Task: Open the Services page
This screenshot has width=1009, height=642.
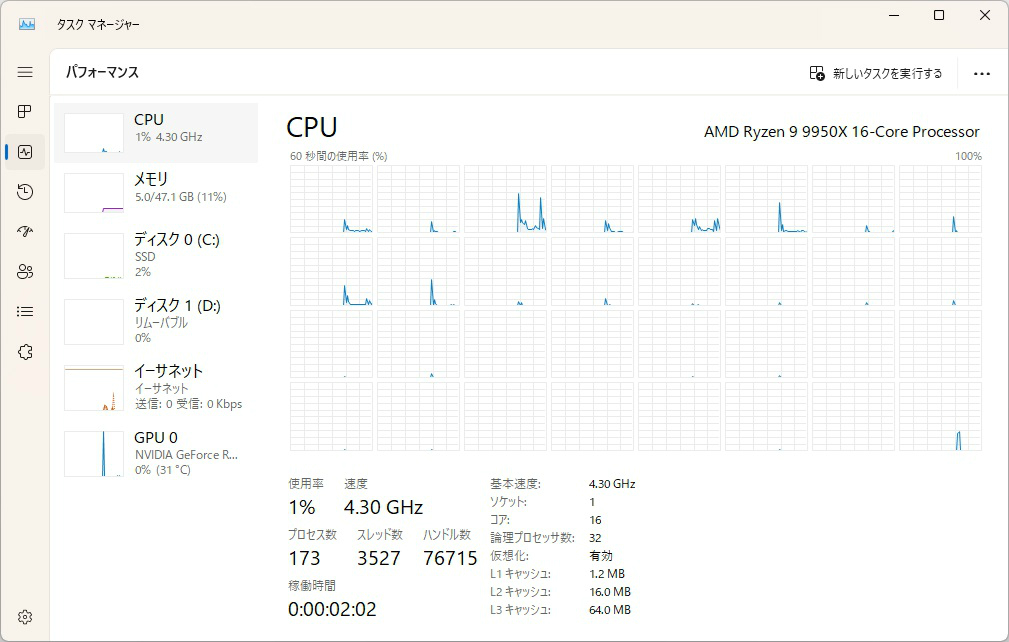Action: (25, 352)
